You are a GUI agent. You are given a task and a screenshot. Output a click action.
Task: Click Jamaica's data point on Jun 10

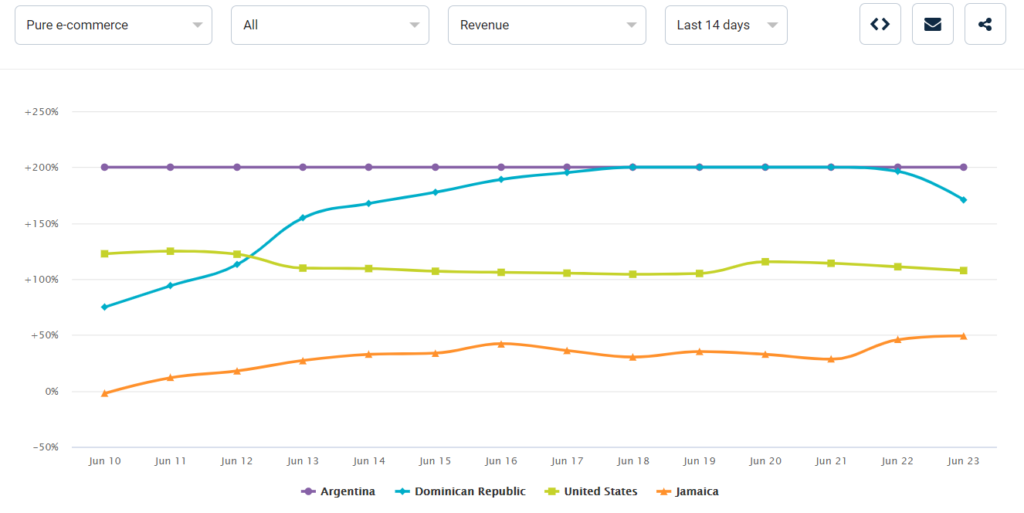click(104, 394)
